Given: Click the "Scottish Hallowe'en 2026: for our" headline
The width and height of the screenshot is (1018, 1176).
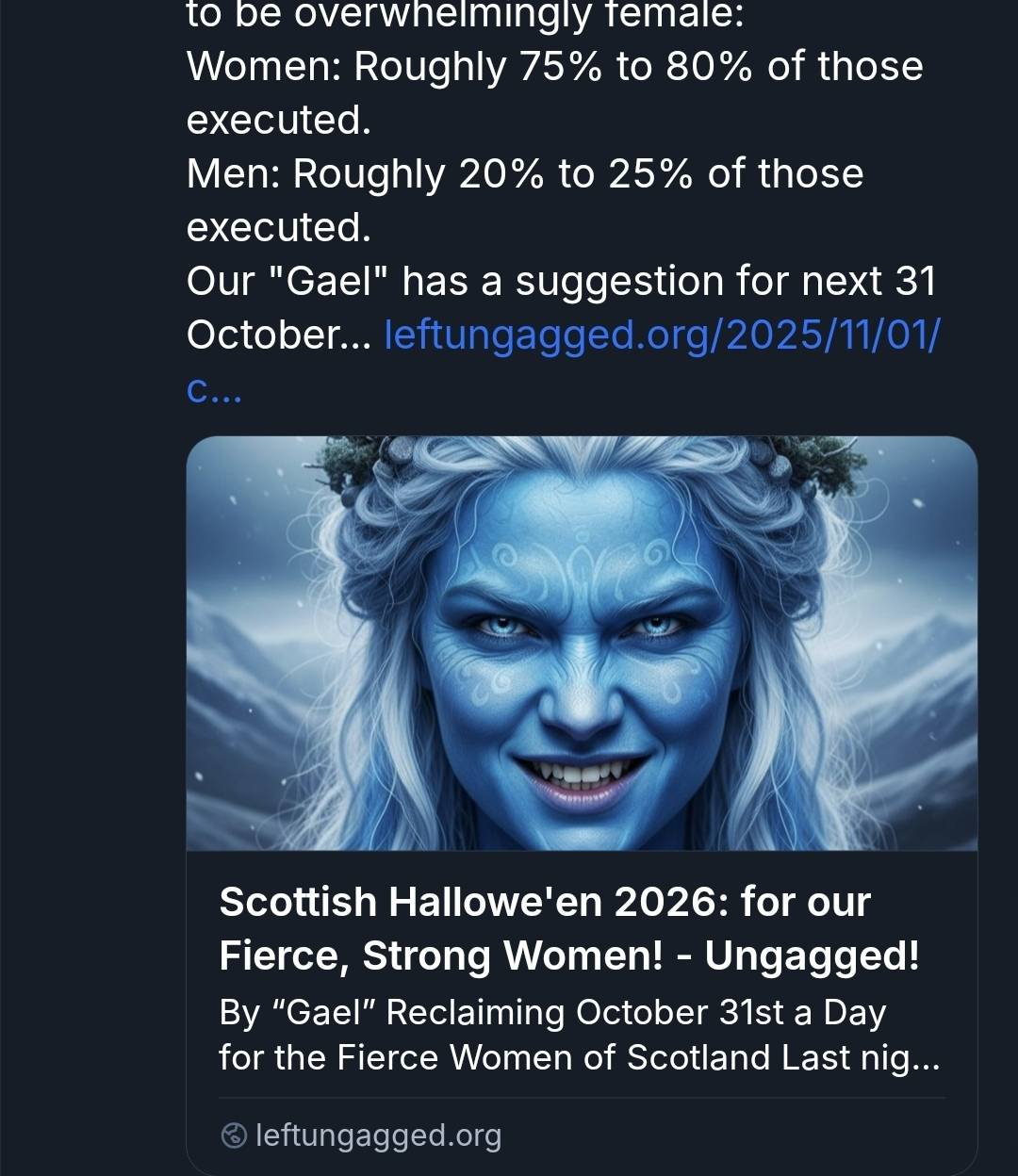Looking at the screenshot, I should (544, 902).
